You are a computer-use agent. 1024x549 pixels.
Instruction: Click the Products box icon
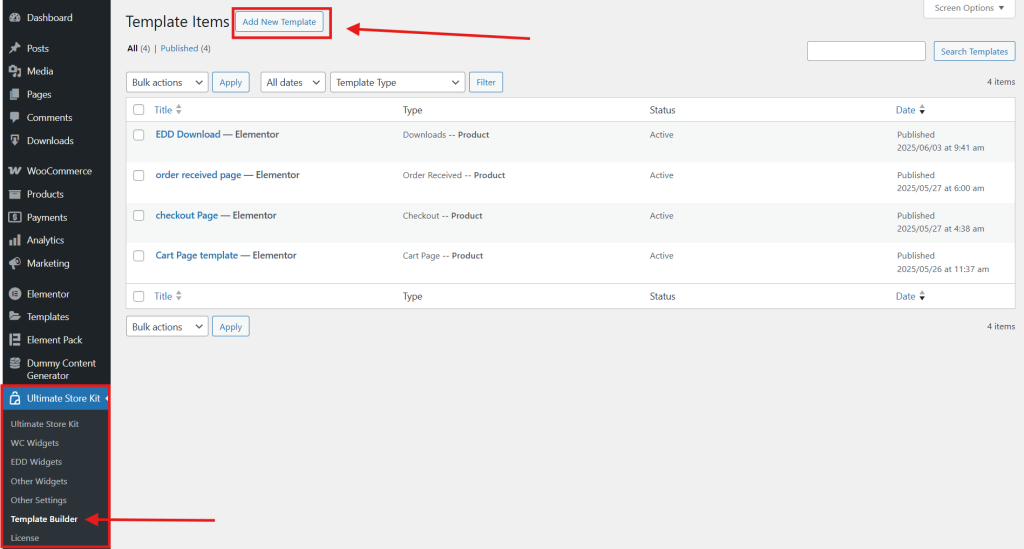pos(14,195)
